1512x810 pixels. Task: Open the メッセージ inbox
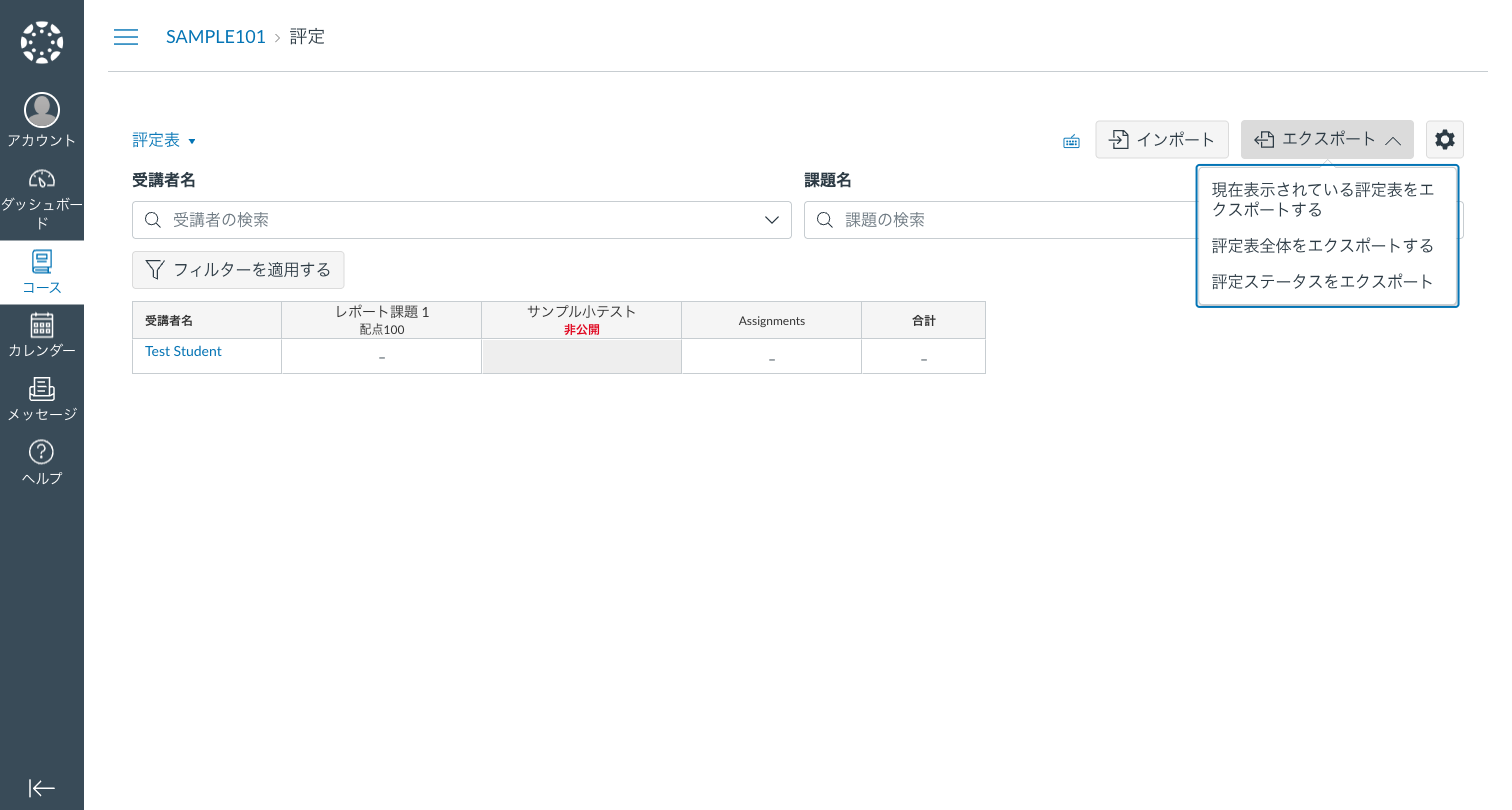(x=42, y=400)
